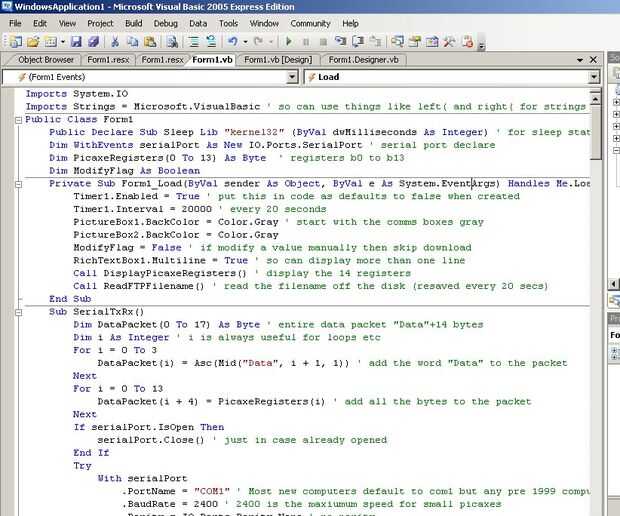The height and width of the screenshot is (516, 620).
Task: Open the View menu
Action: point(67,23)
